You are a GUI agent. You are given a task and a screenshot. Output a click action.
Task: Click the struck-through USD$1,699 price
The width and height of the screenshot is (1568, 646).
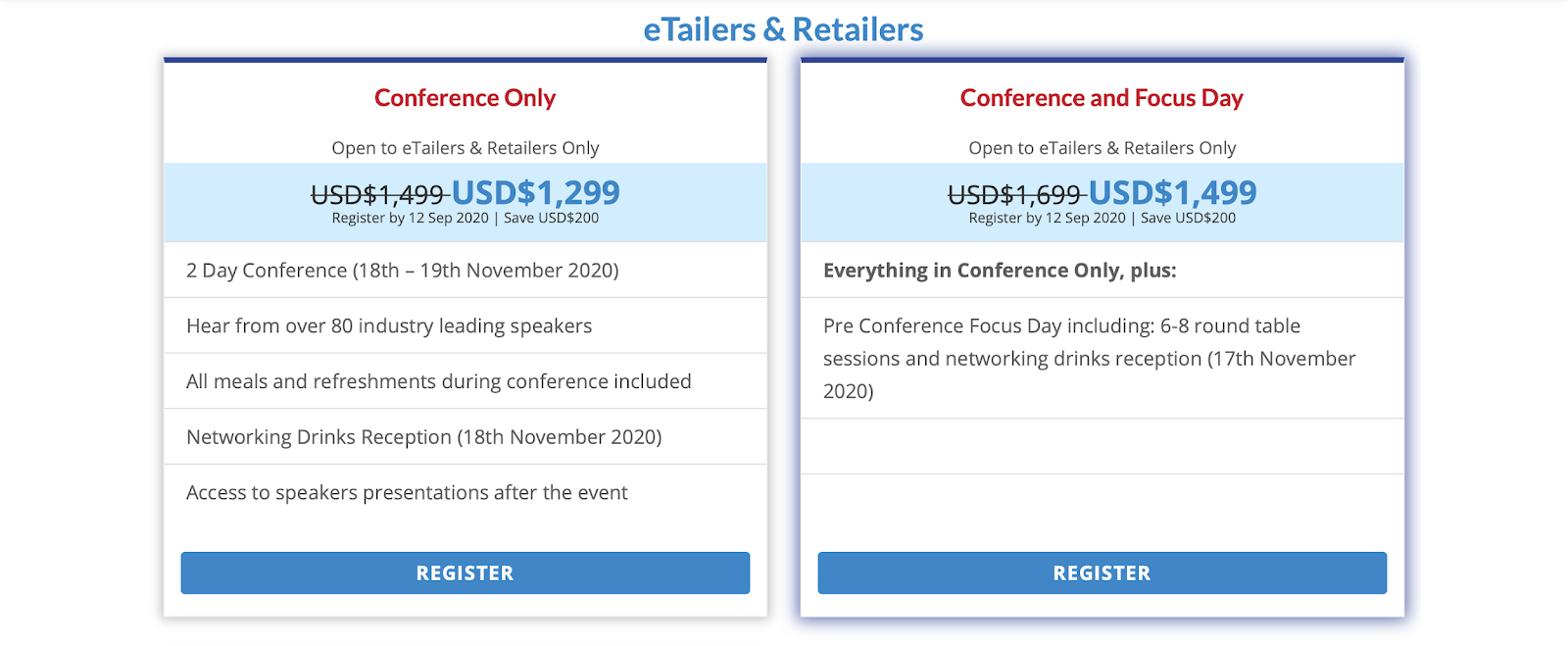point(1015,195)
